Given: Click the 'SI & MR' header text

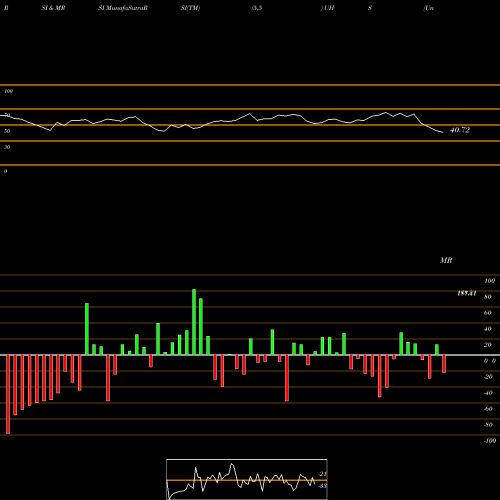Looking at the screenshot, I should [x=53, y=8].
